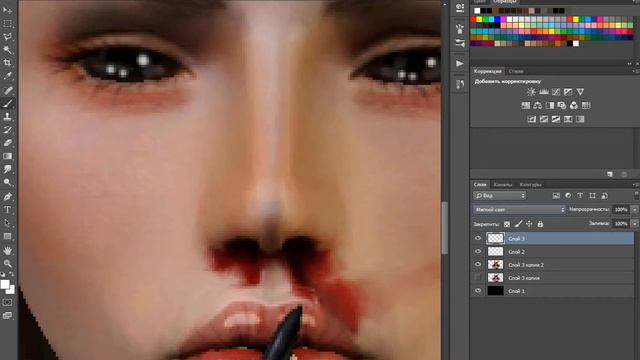Add Brightness/Contrast adjustment

(x=531, y=92)
